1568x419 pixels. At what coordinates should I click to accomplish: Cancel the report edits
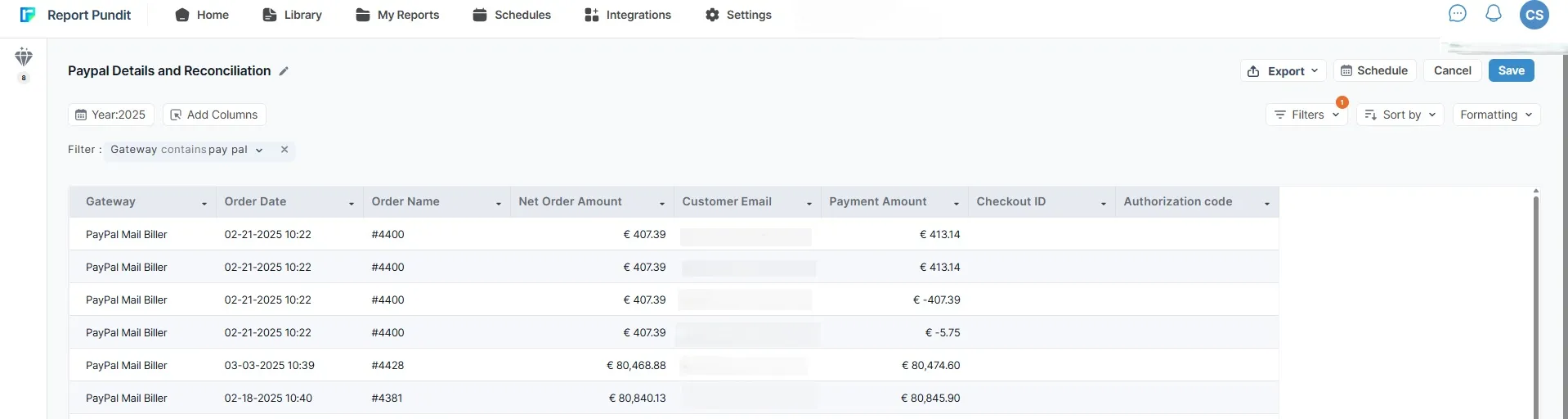coord(1452,70)
